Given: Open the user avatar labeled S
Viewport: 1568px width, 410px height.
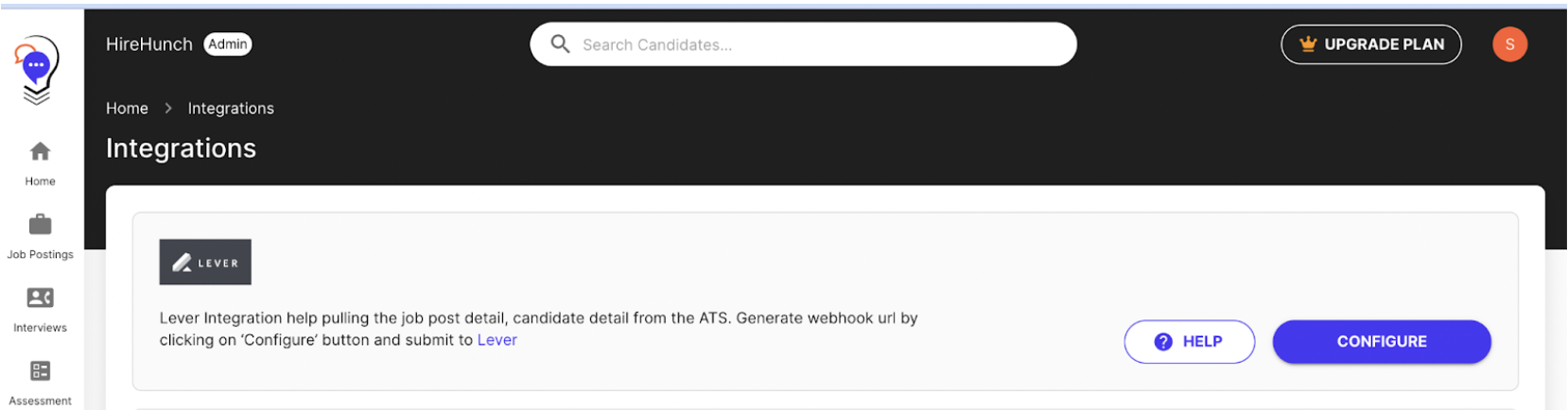Looking at the screenshot, I should (1509, 44).
